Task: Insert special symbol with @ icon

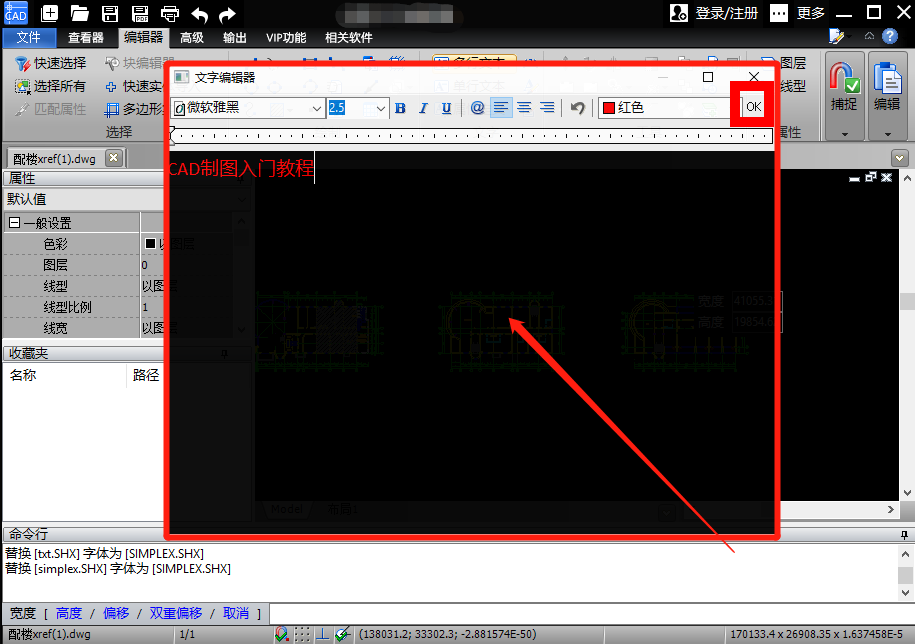Action: (477, 108)
